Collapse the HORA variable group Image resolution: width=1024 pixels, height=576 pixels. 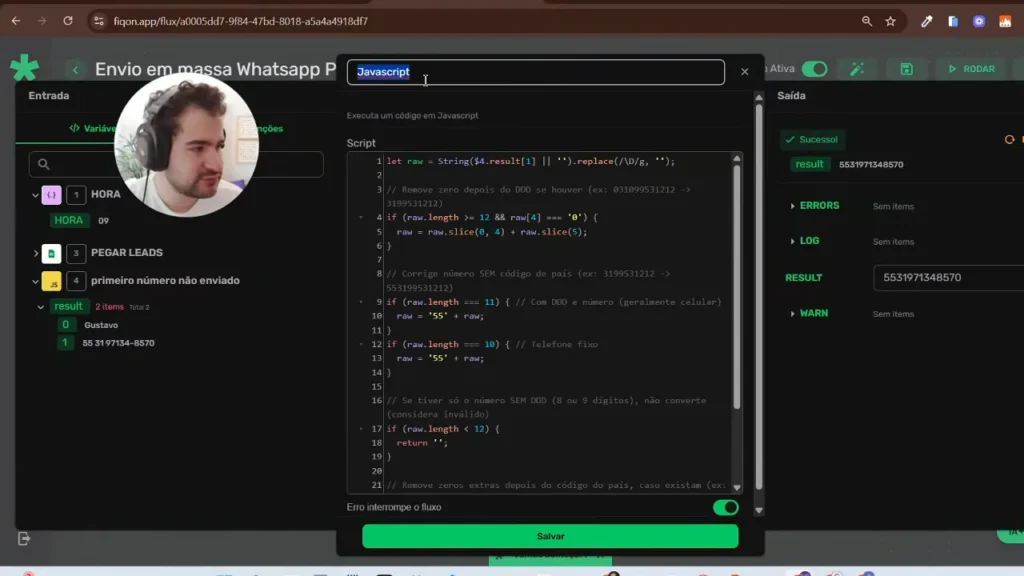[x=36, y=195]
